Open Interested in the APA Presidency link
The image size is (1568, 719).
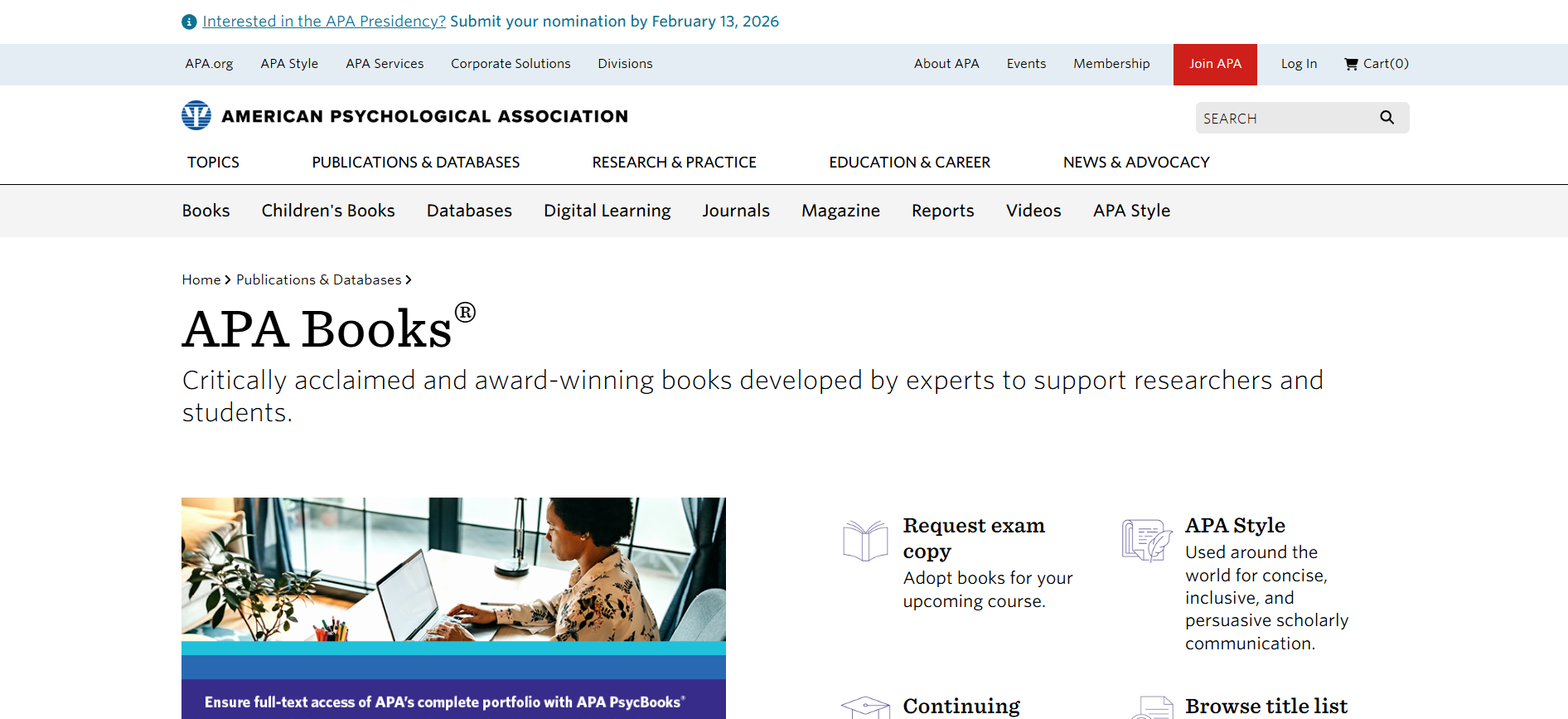324,22
